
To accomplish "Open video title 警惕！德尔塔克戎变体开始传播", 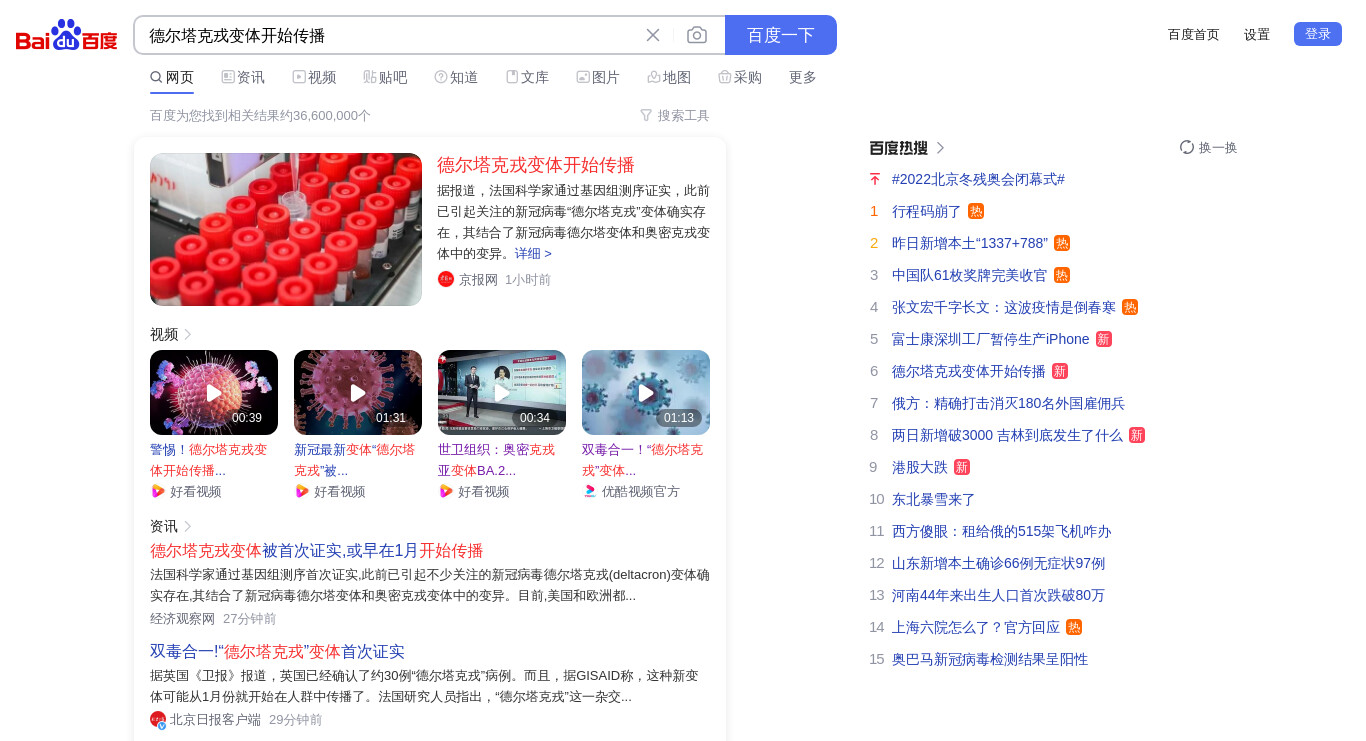I will pyautogui.click(x=209, y=460).
